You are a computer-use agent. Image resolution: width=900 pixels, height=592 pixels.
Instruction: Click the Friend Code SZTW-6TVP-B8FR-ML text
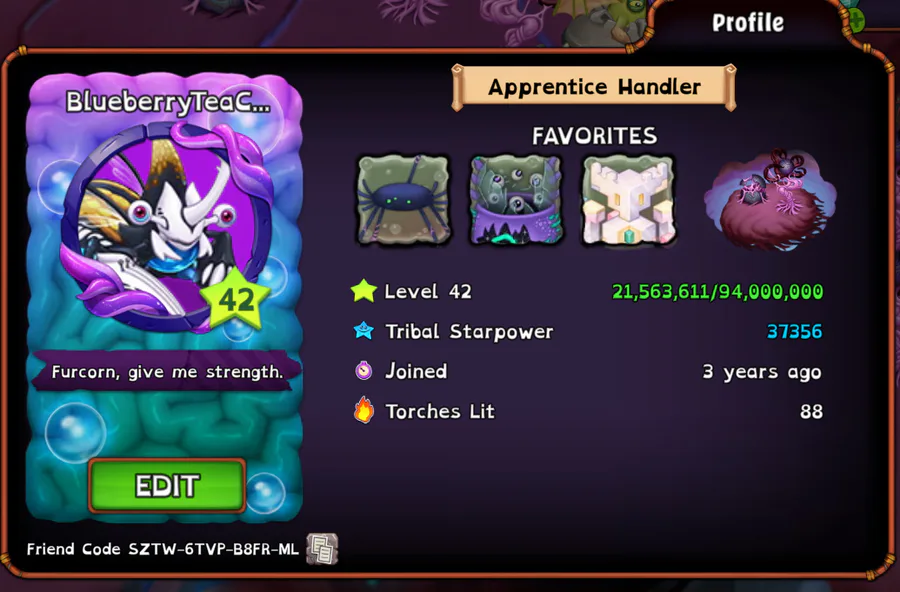point(162,550)
